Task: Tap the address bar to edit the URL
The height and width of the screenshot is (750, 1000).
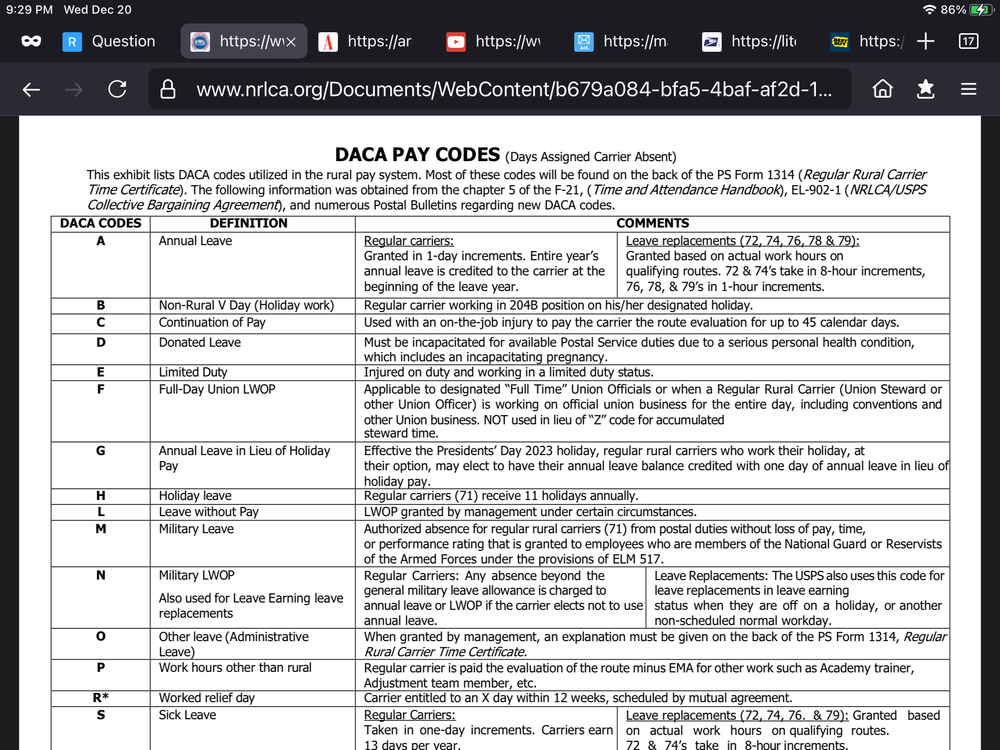Action: pos(500,89)
